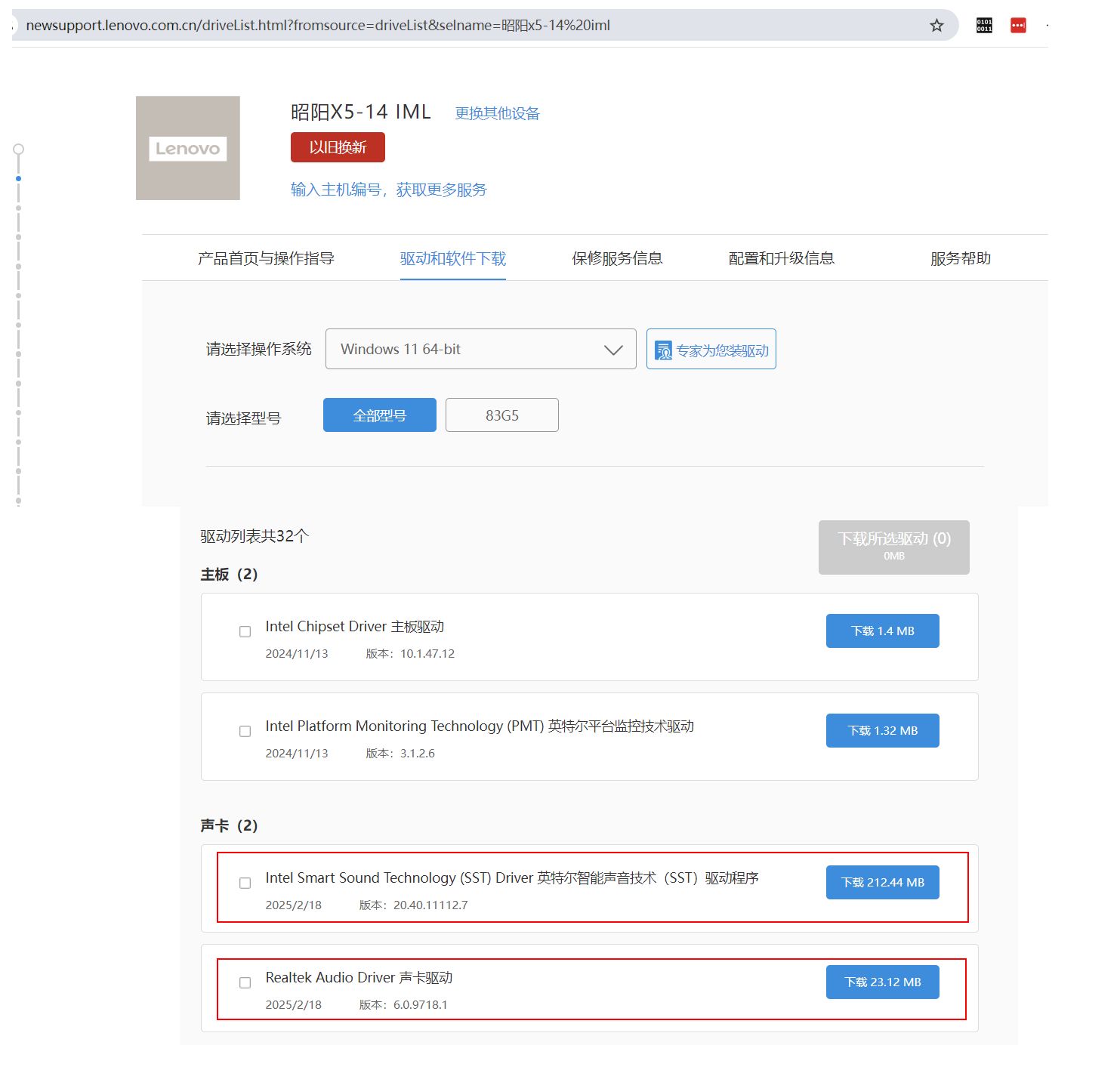Select the Intel Platform Monitoring Technology checkbox

click(245, 732)
